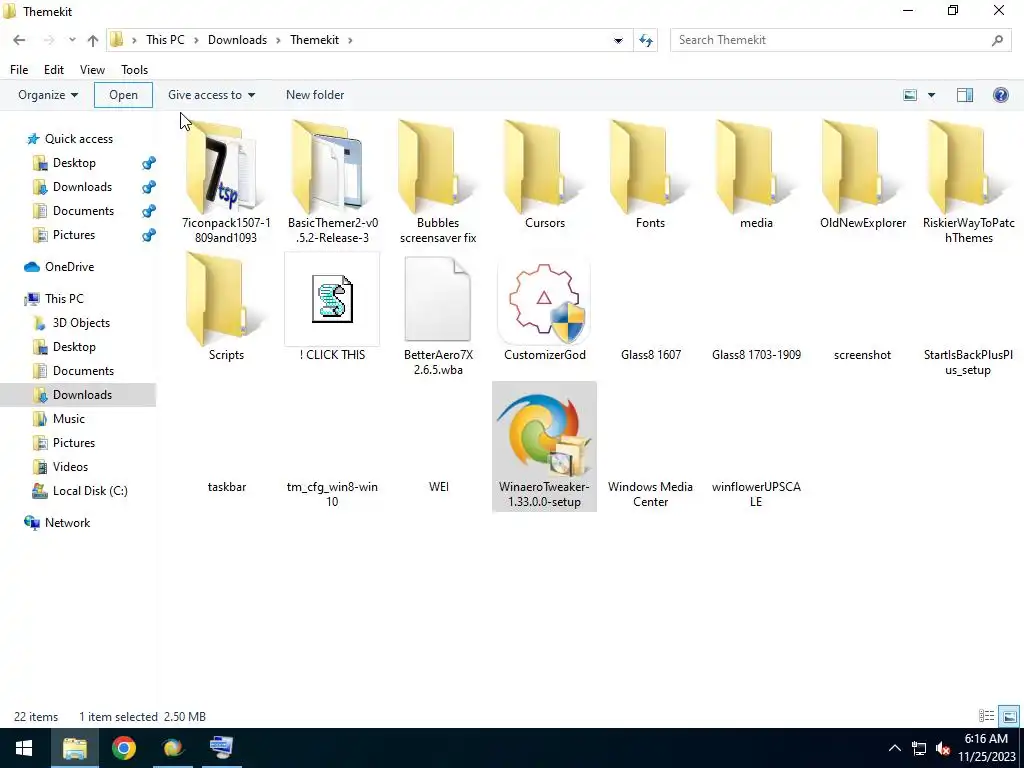Refresh the Themekit folder view

coord(646,40)
